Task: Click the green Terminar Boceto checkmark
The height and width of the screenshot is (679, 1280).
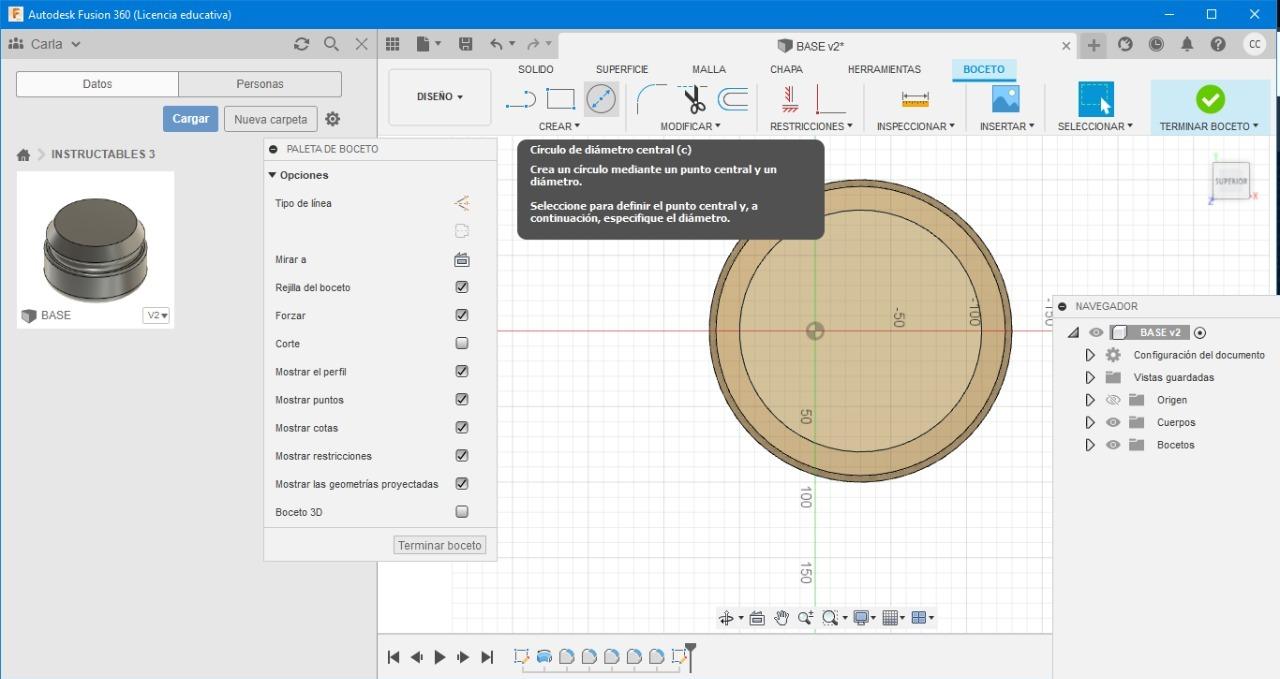Action: pyautogui.click(x=1210, y=99)
